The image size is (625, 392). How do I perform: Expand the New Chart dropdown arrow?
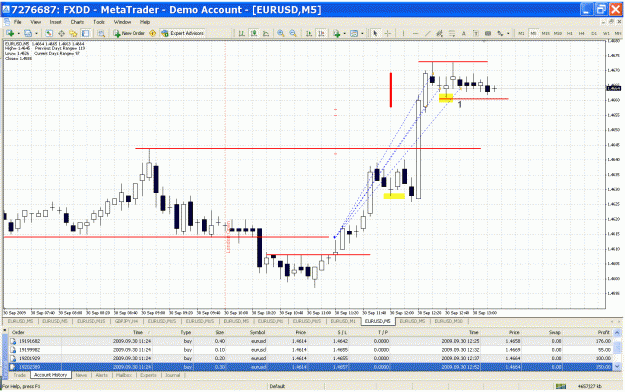click(19, 33)
